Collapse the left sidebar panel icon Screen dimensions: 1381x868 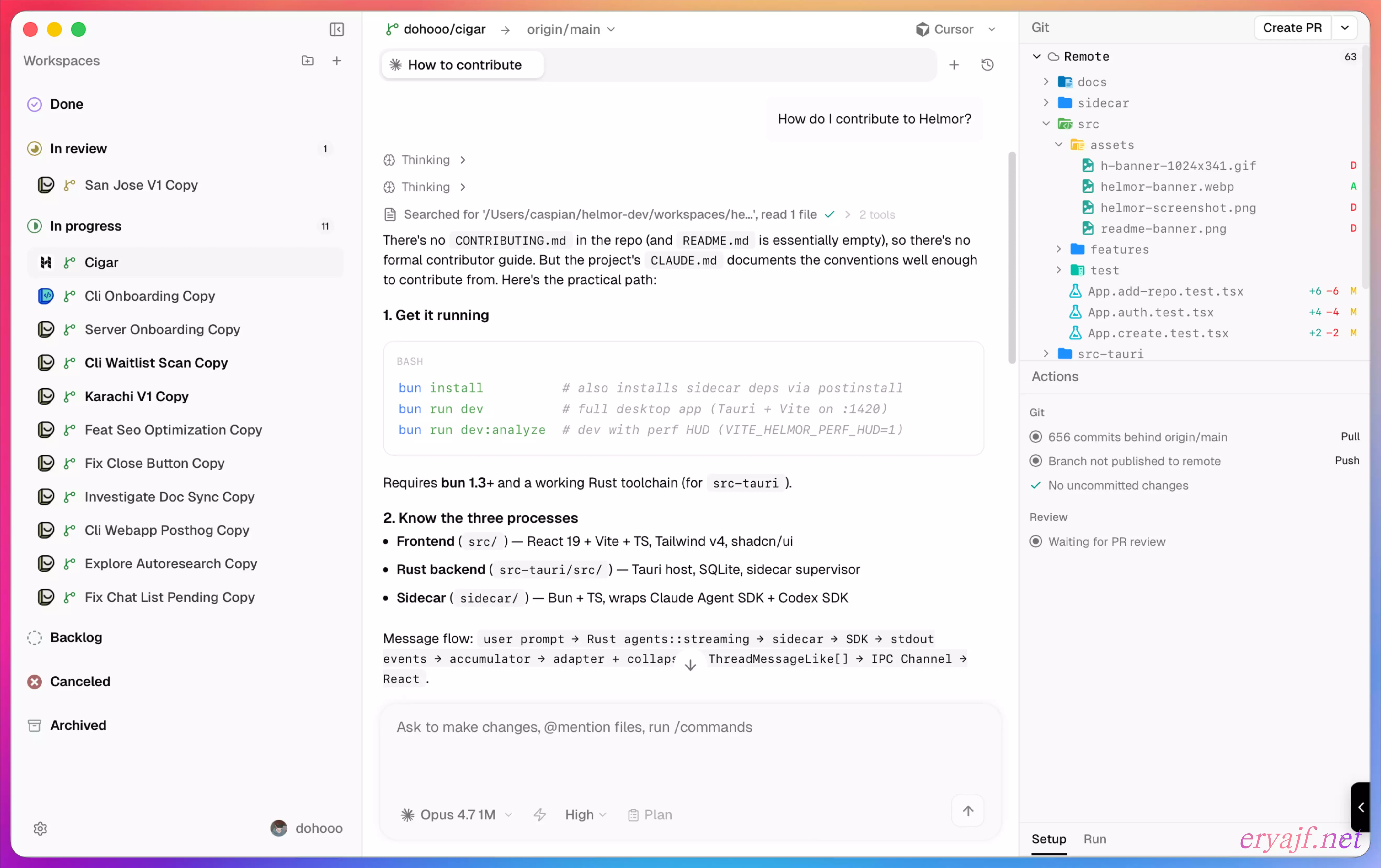click(x=337, y=29)
